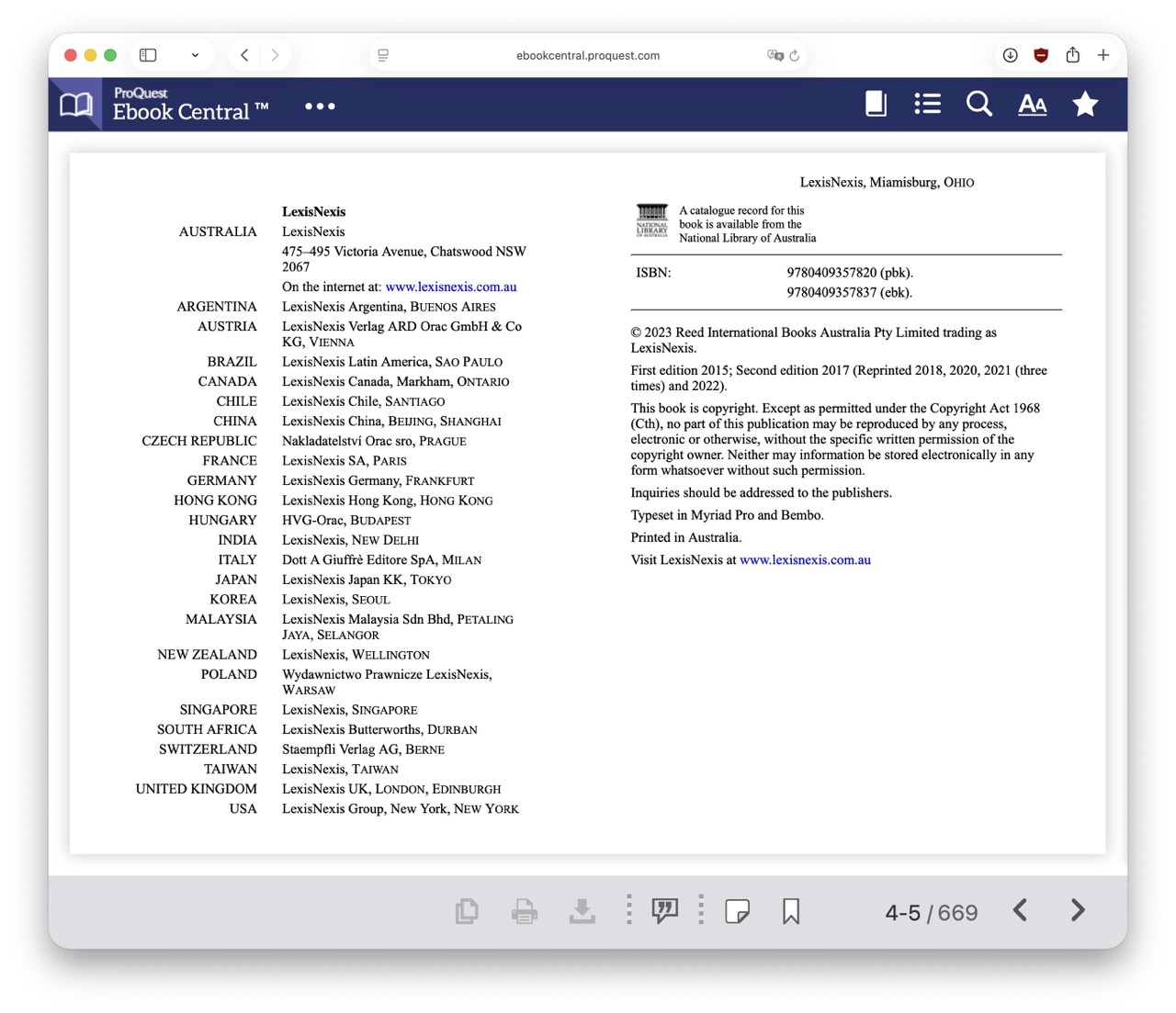Click the copy pages icon in bottom toolbar

click(467, 911)
